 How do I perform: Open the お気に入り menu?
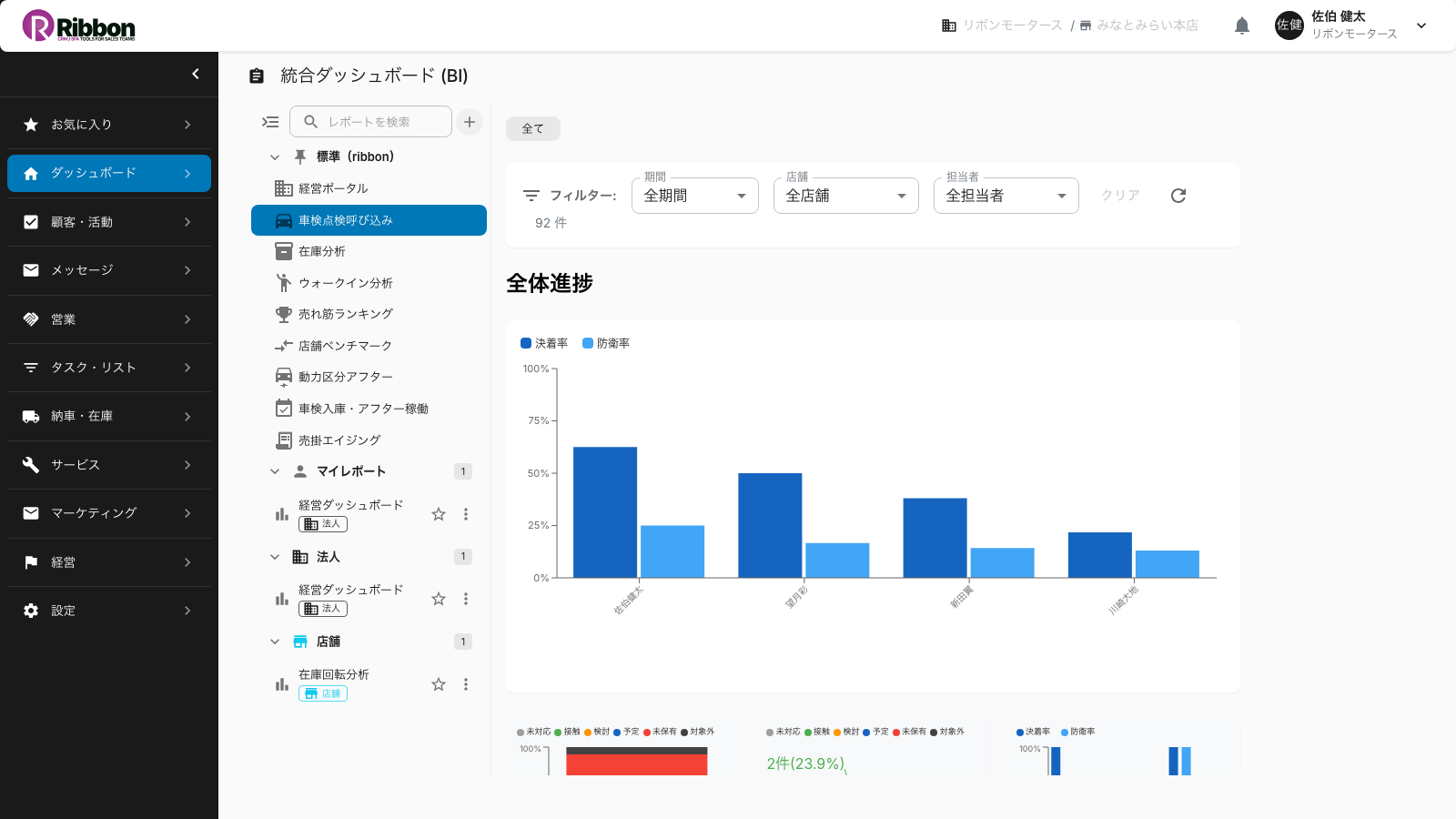coord(109,125)
